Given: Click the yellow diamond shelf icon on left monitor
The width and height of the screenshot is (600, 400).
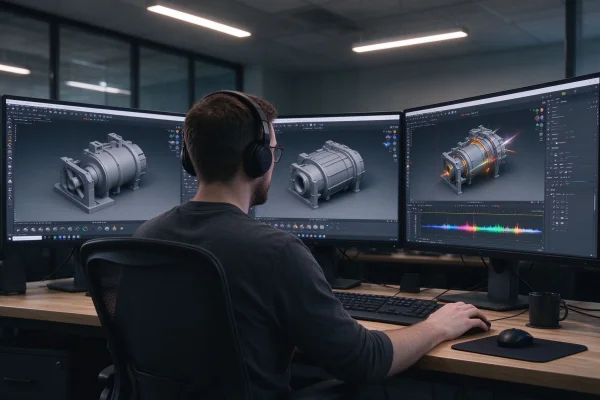Looking at the screenshot, I should (x=122, y=229).
